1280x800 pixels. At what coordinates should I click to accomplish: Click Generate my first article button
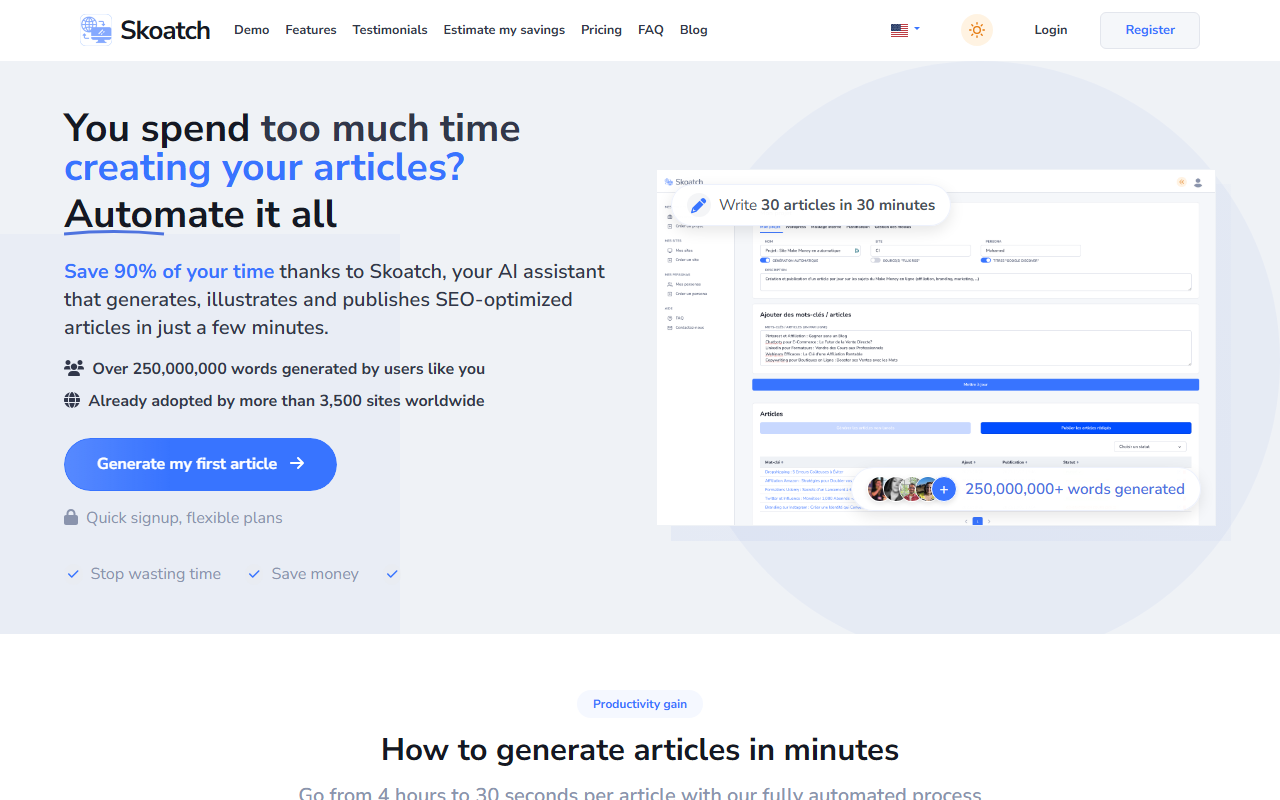tap(200, 464)
